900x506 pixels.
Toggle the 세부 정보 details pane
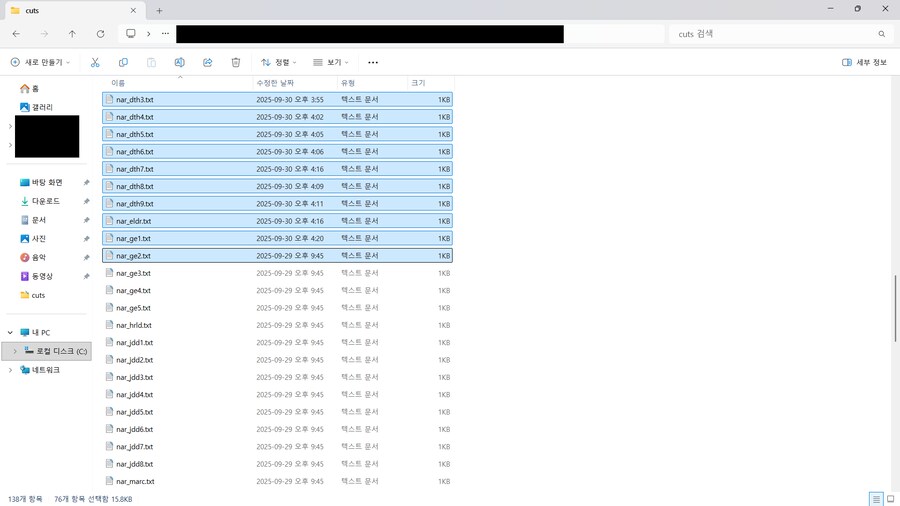coord(864,62)
